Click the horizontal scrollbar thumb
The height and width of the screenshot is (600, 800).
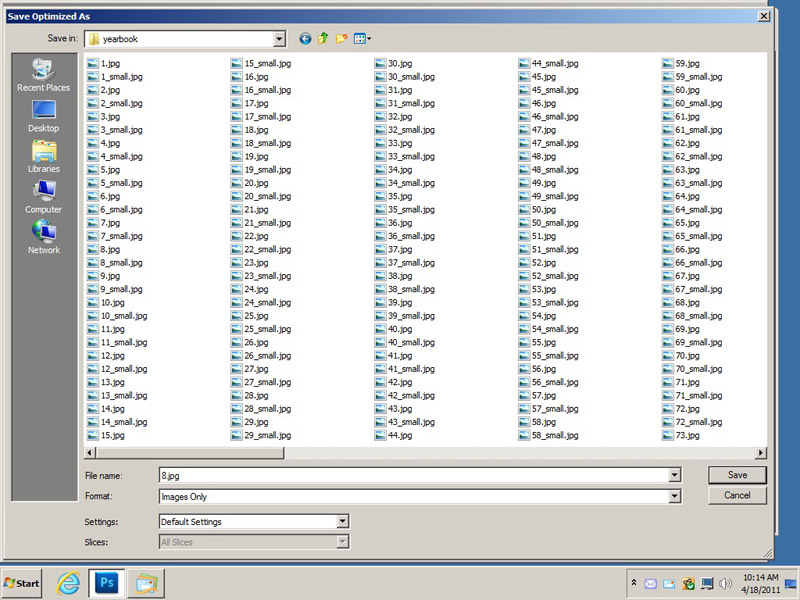tap(190, 453)
